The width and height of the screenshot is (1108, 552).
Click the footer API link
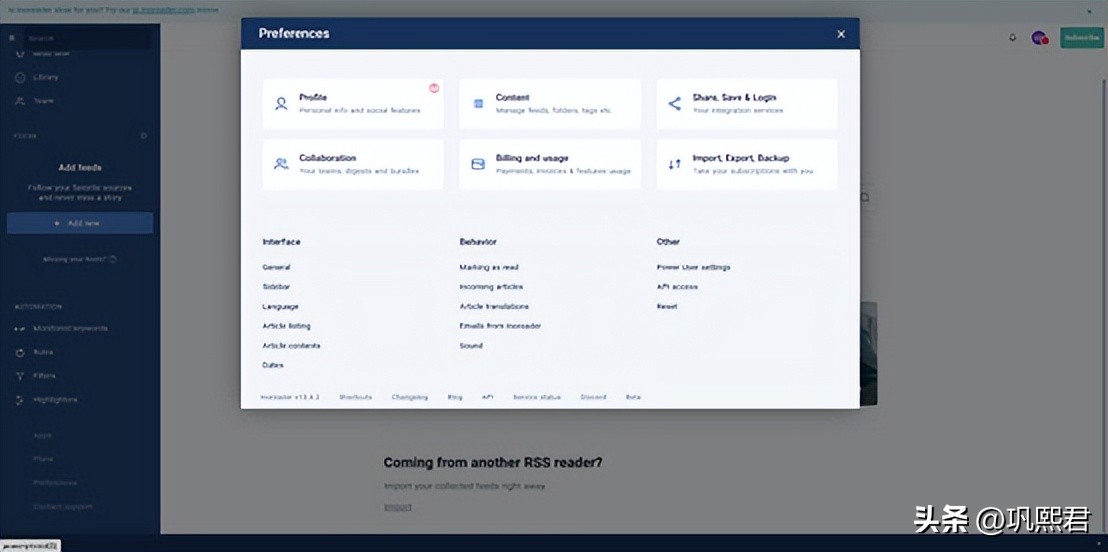(488, 397)
